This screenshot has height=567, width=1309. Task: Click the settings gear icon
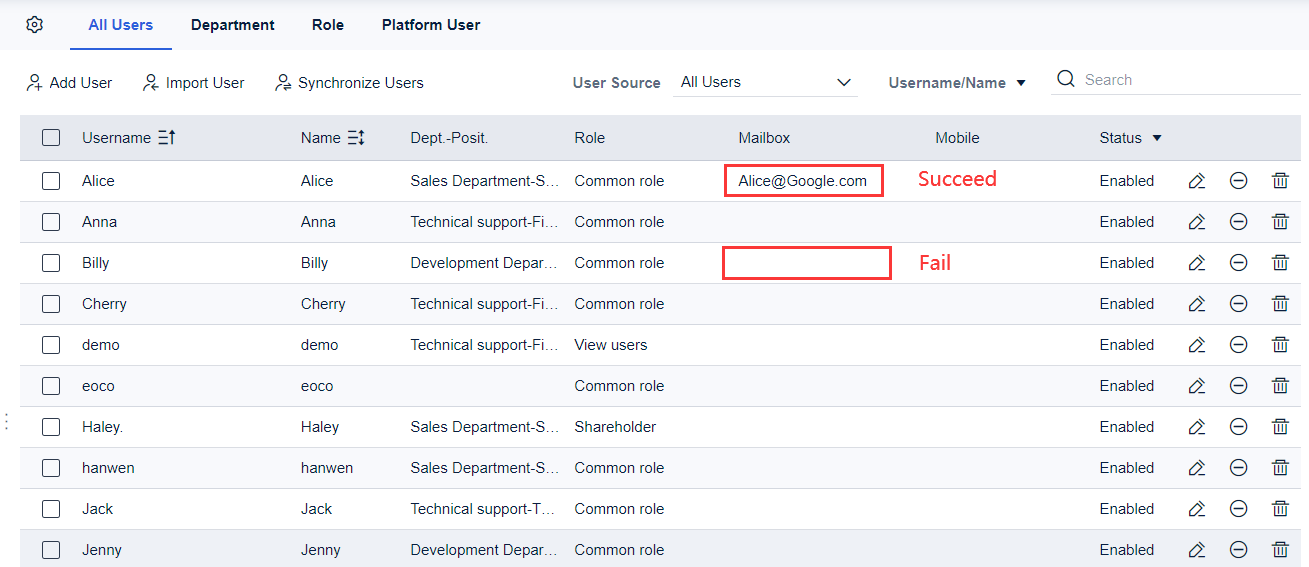[35, 25]
